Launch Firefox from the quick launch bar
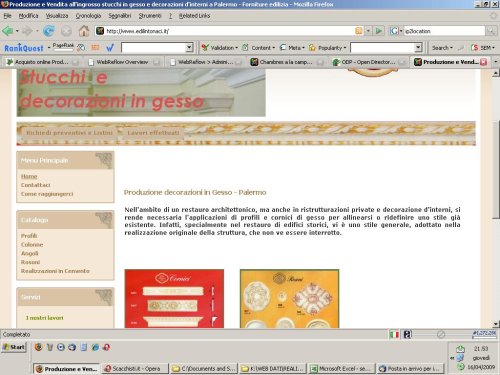Screen dimensions: 500x375 38,347
